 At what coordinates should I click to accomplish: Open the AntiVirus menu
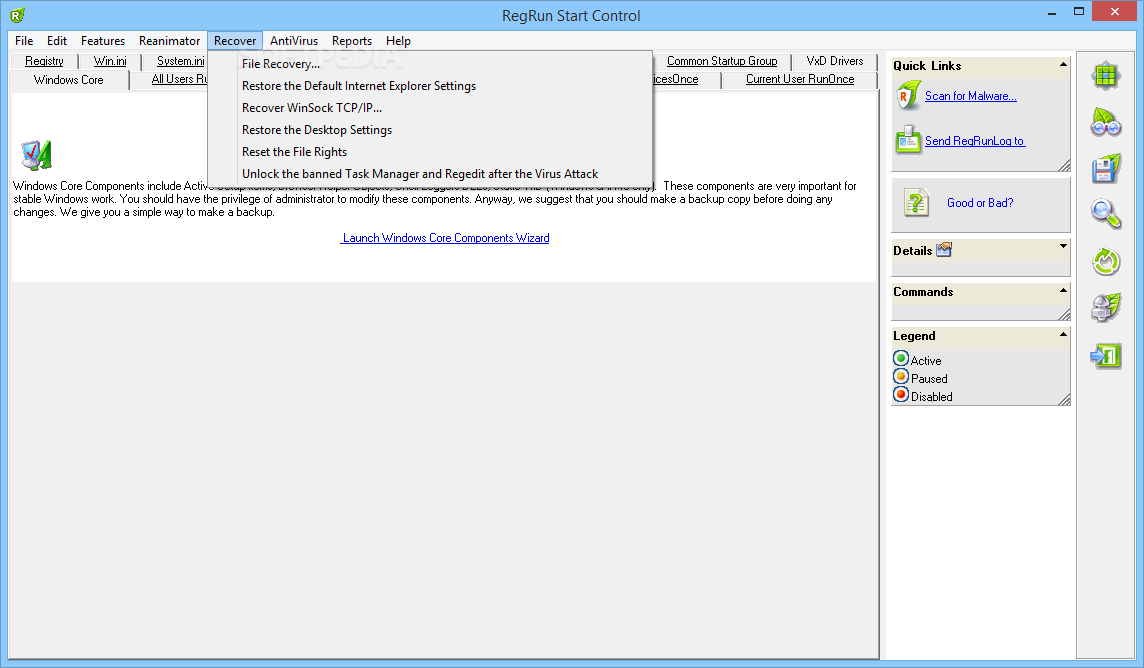(x=294, y=41)
